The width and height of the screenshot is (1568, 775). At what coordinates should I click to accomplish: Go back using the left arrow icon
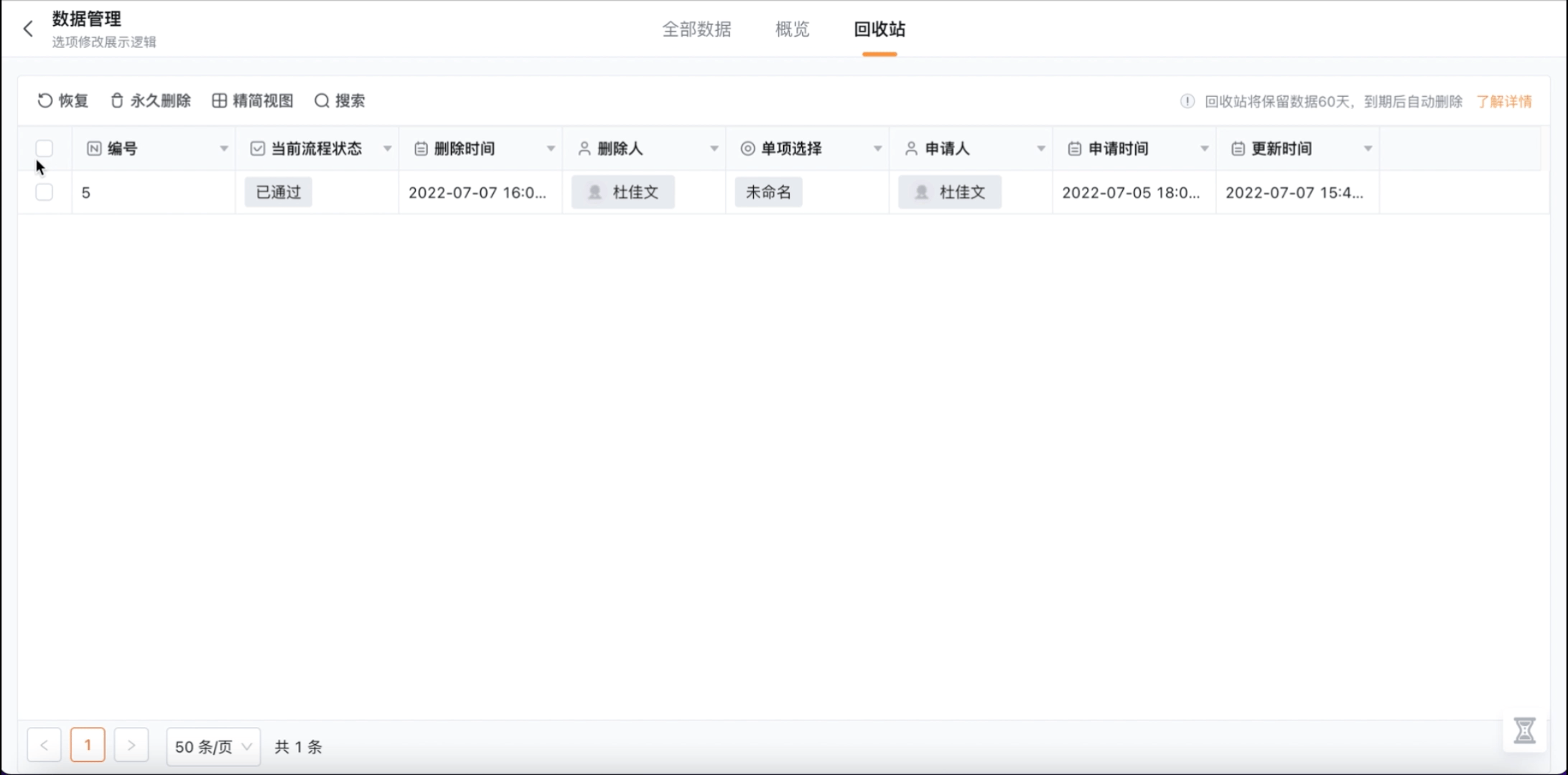tap(28, 29)
